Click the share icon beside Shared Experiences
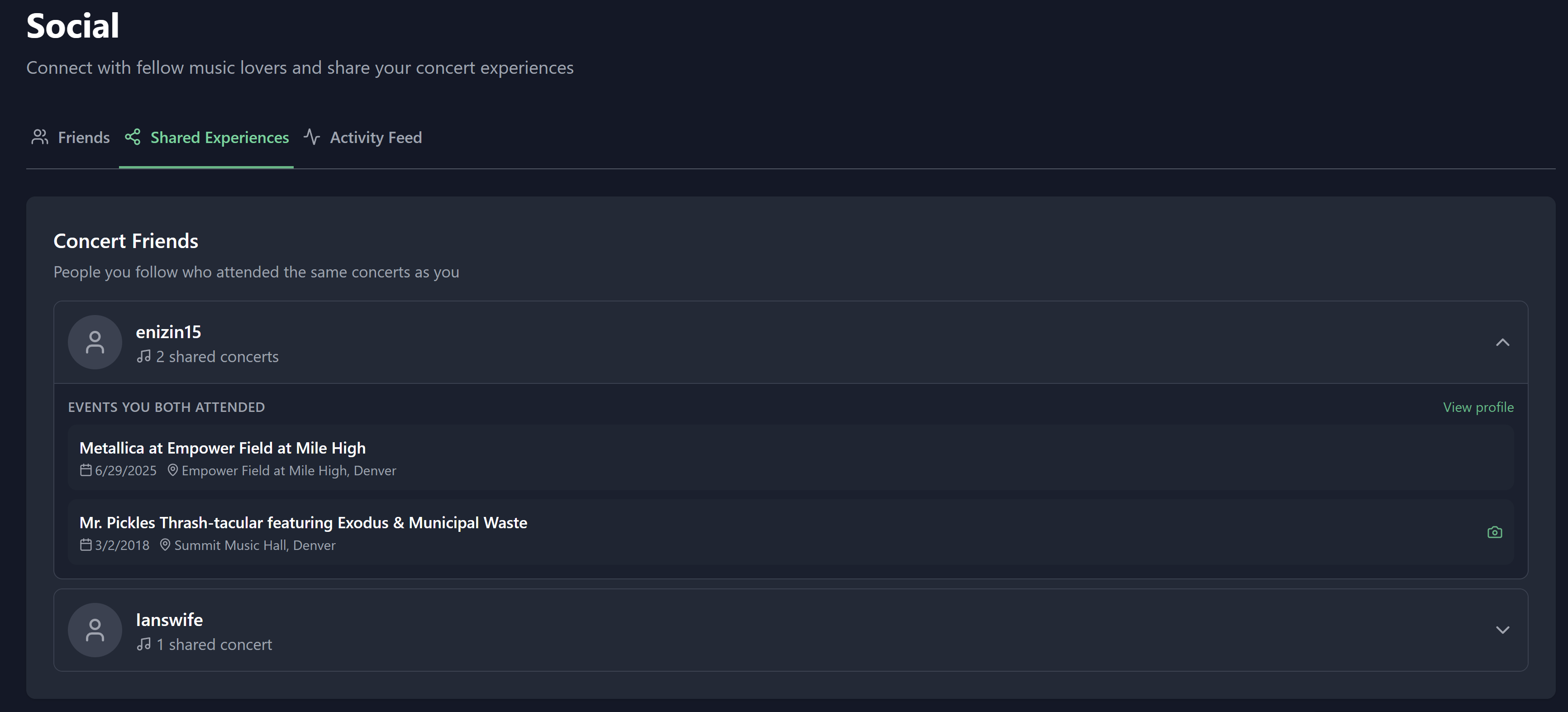This screenshot has height=712, width=1568. tap(133, 137)
